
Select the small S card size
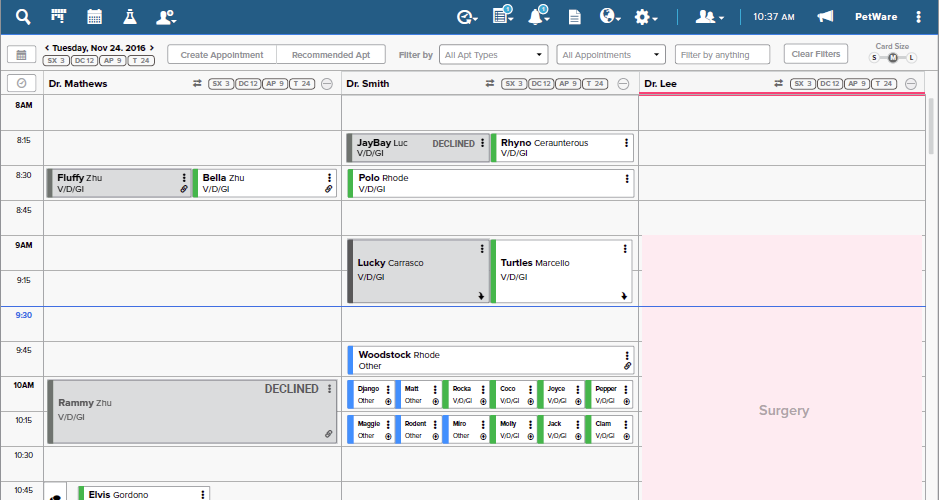(874, 57)
